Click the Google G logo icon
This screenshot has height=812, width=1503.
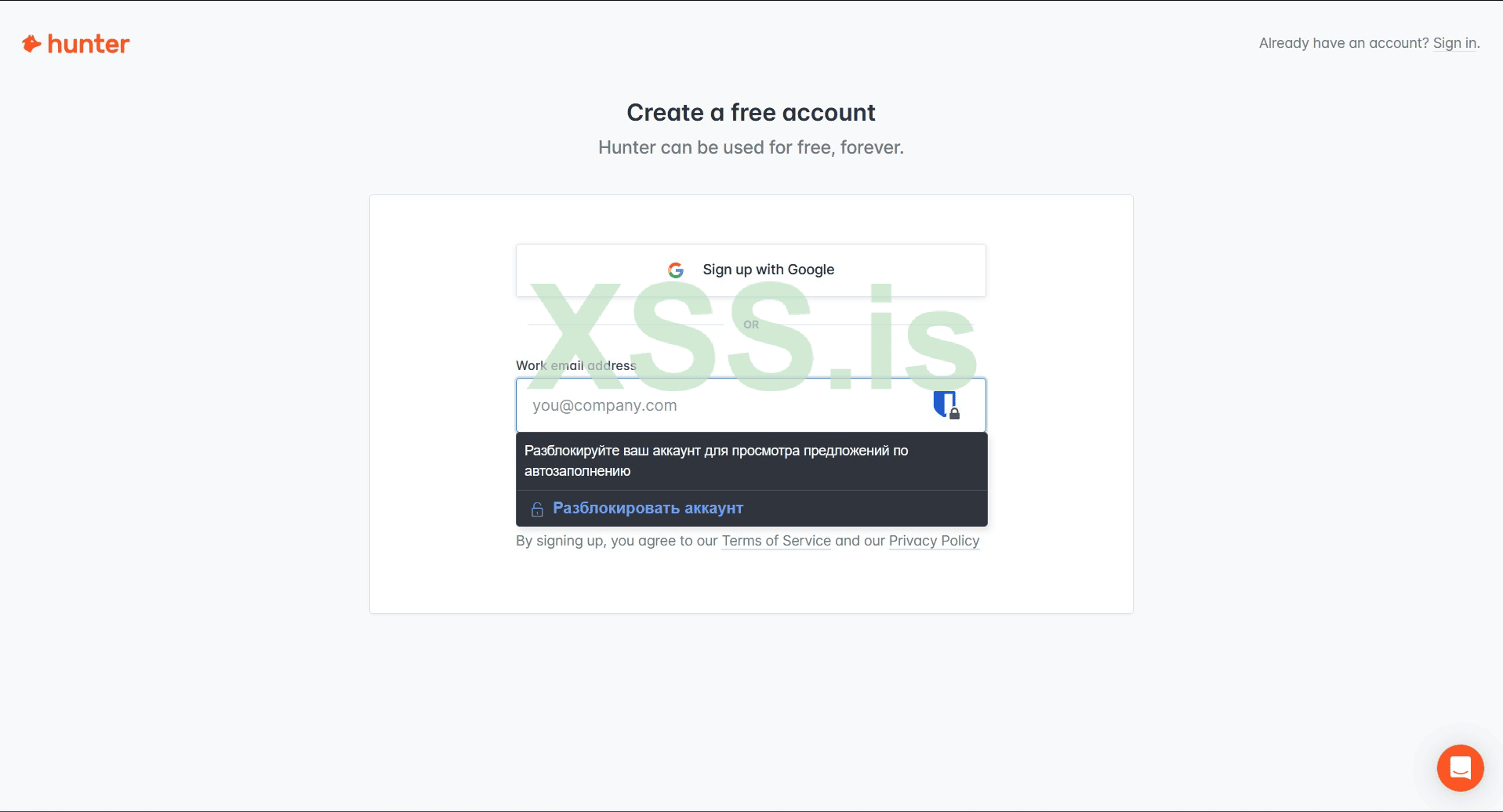pos(676,270)
